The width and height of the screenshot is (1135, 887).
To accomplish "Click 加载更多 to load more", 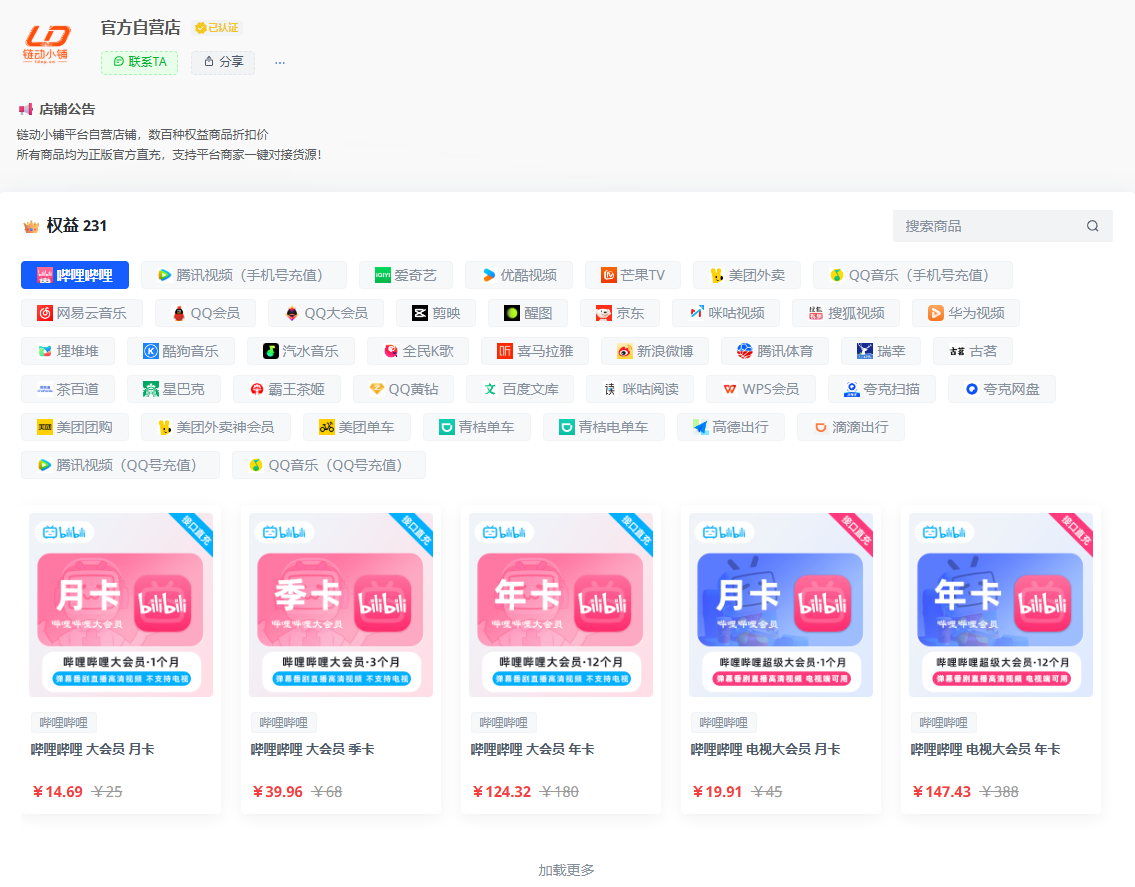I will [567, 870].
